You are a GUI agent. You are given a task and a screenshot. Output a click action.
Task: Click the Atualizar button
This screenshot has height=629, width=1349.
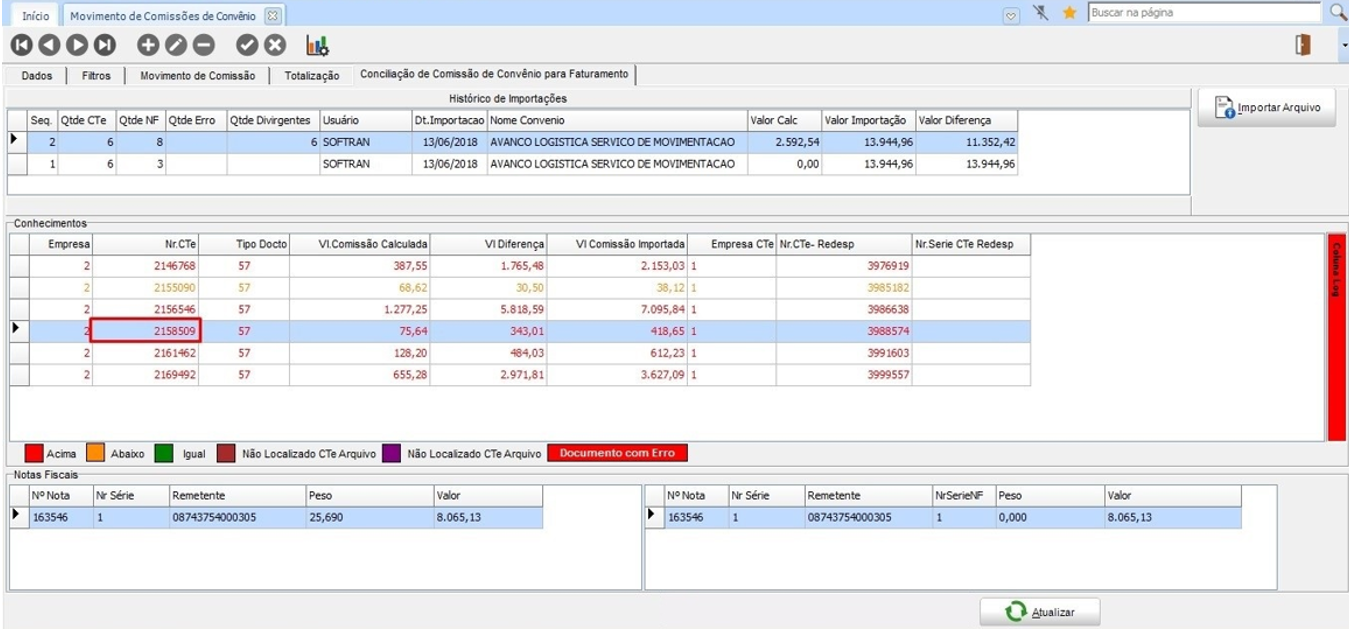1040,612
